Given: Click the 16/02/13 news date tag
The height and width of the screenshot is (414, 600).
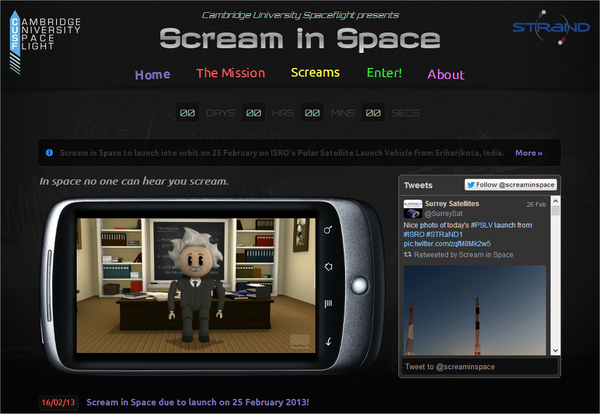Looking at the screenshot, I should coord(58,403).
